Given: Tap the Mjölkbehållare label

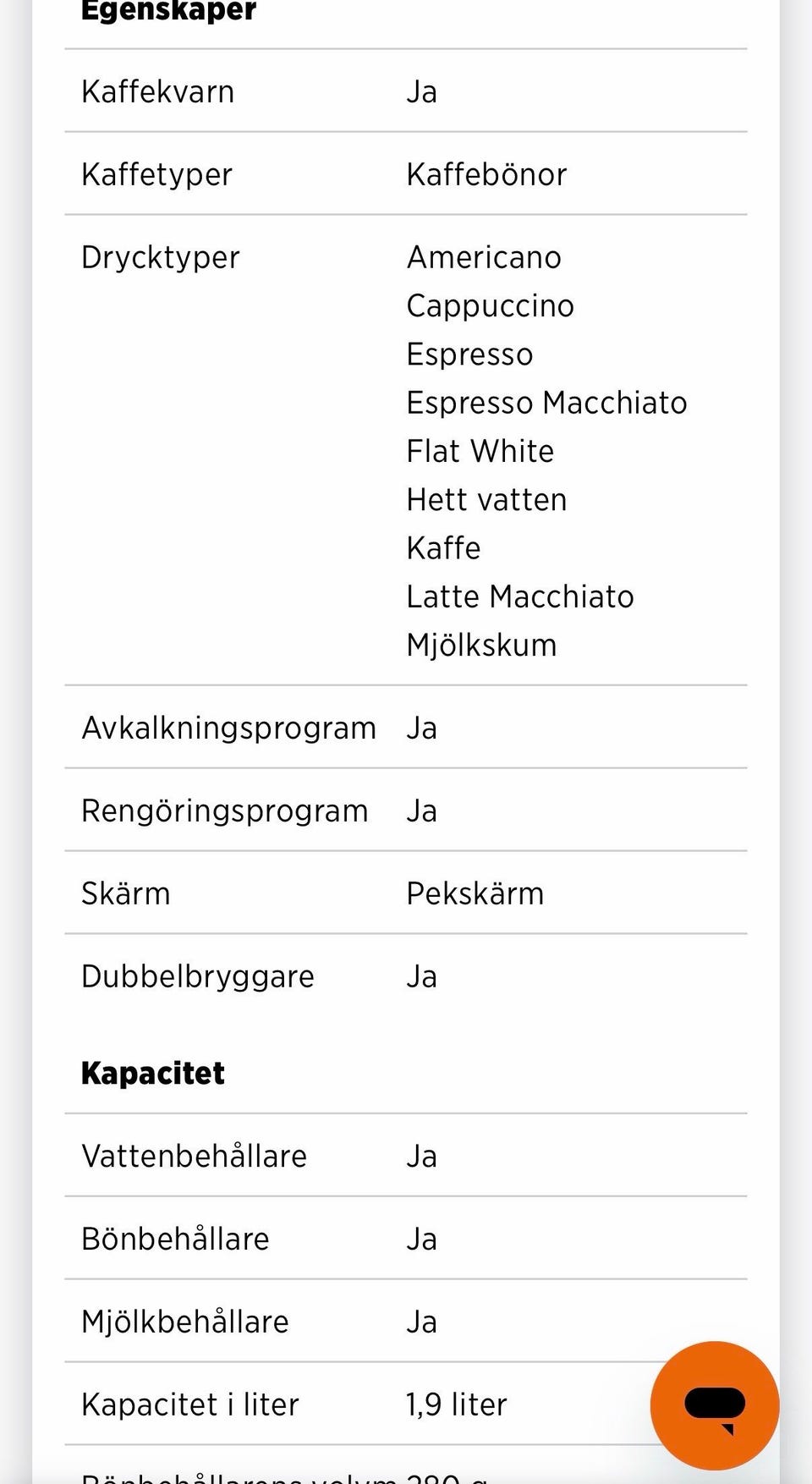Looking at the screenshot, I should 184,1322.
